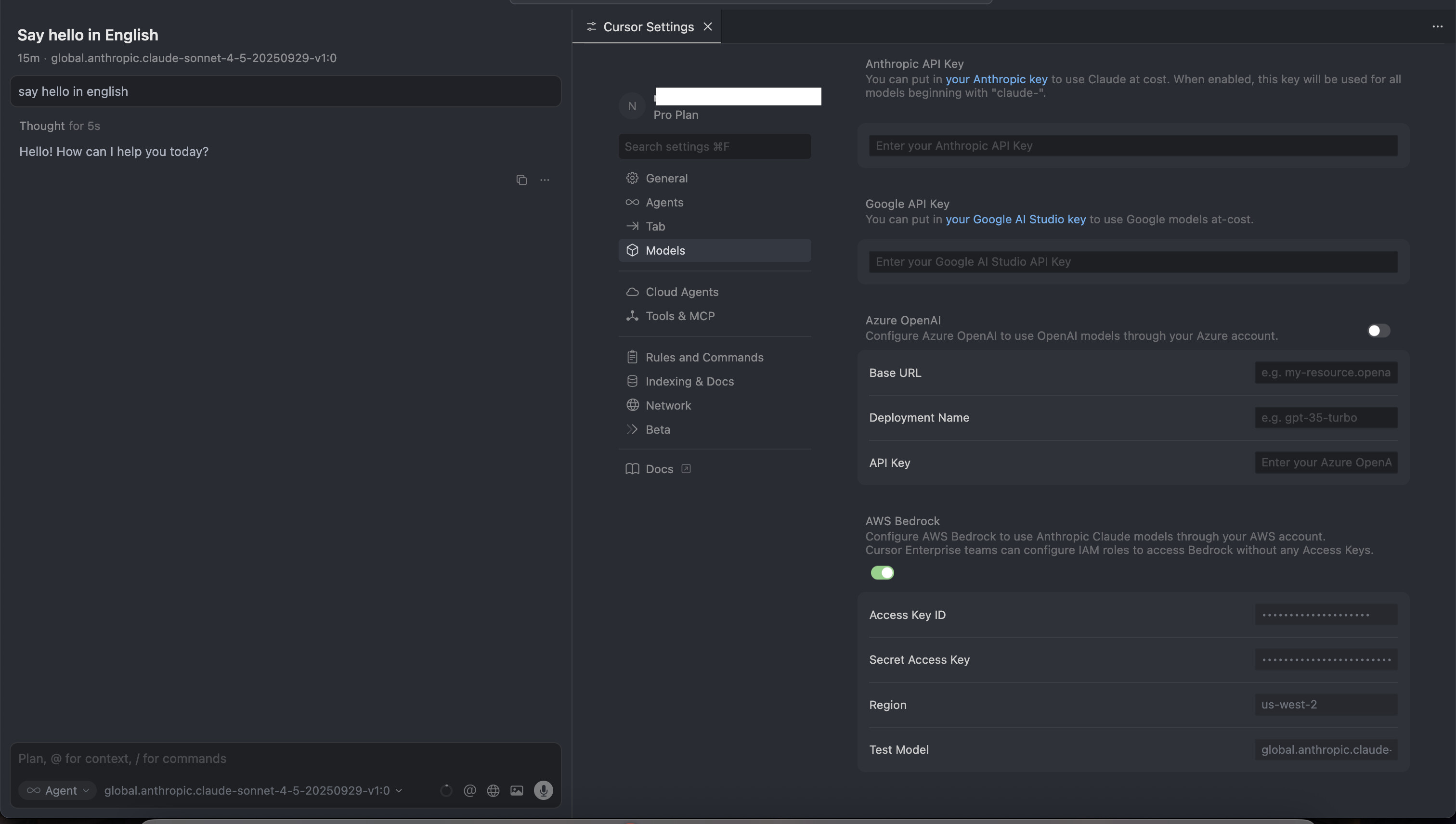Click the microphone voice input icon
Screen dimensions: 1456x824
543,790
